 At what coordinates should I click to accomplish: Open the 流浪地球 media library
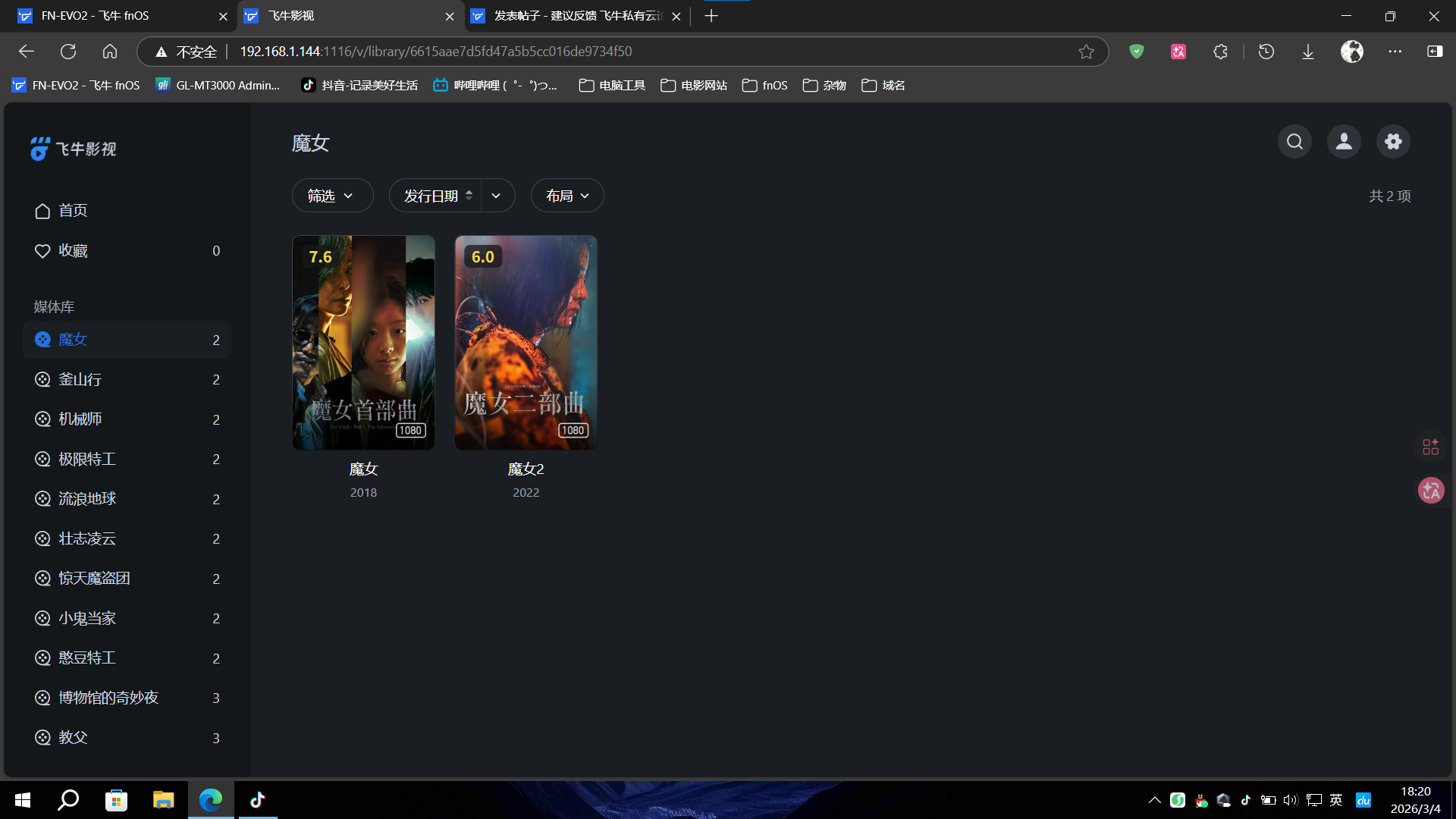tap(87, 499)
